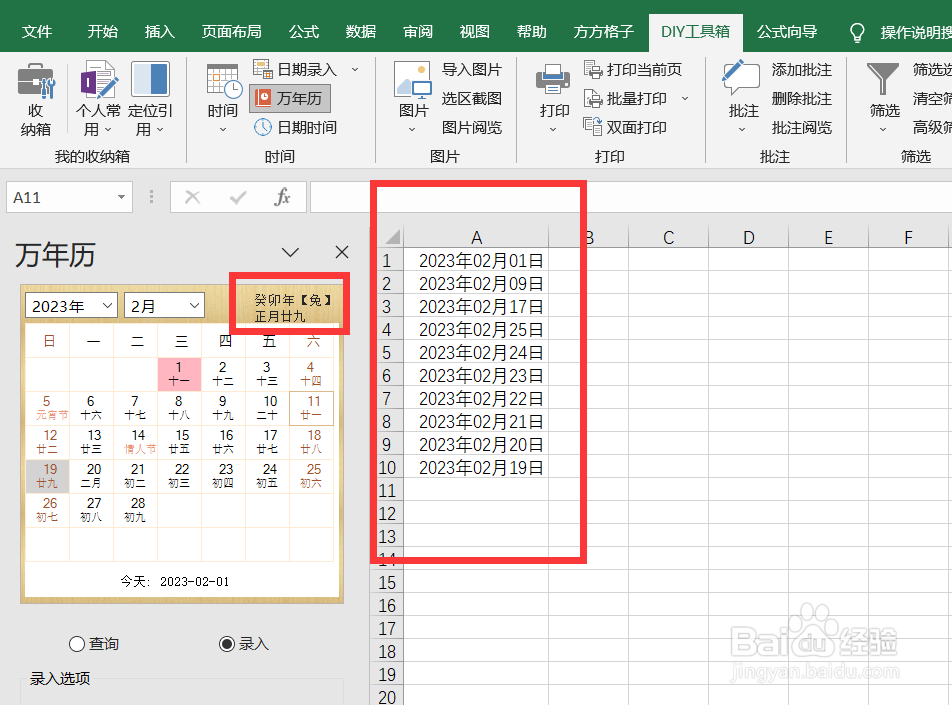952x705 pixels.
Task: Select column C header
Action: point(668,237)
